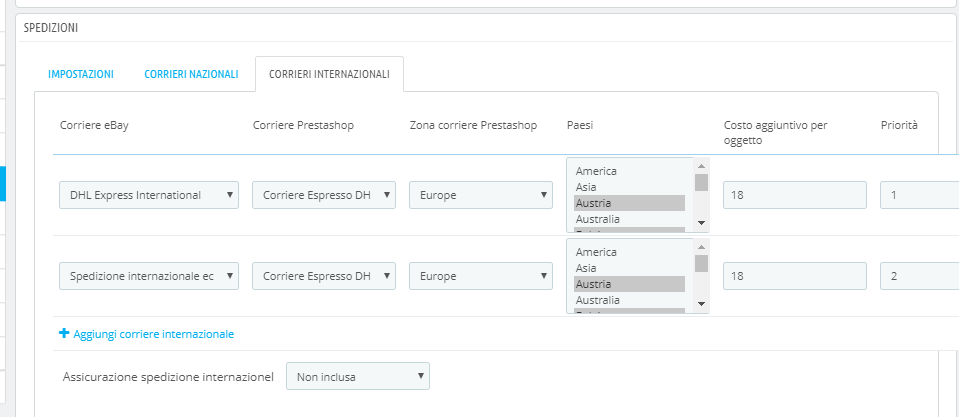
Task: Click the plus icon to add international carrier
Action: (65, 333)
